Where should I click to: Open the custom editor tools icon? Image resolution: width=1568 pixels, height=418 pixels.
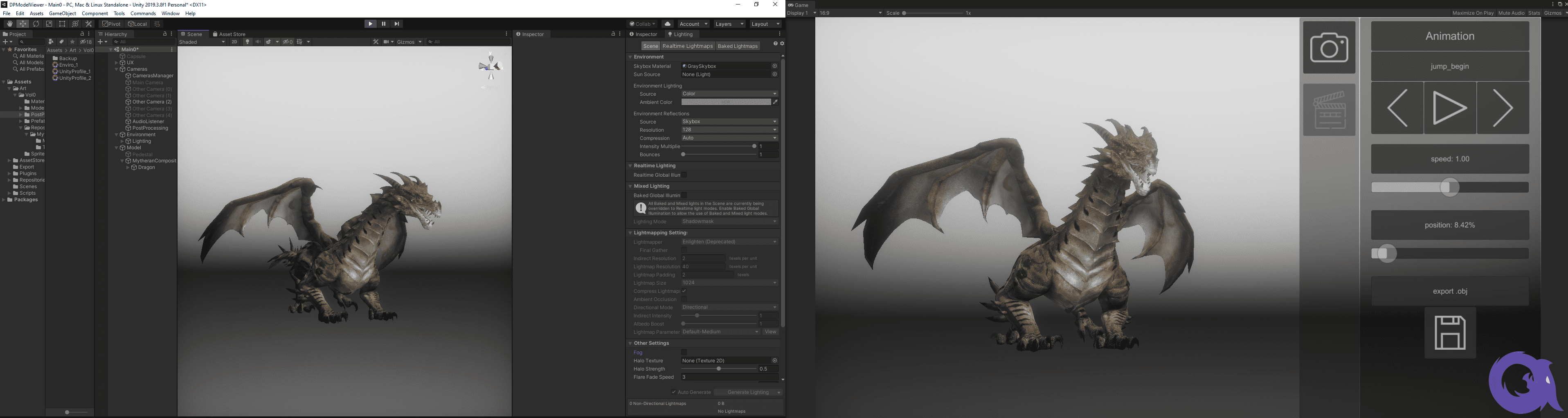88,24
